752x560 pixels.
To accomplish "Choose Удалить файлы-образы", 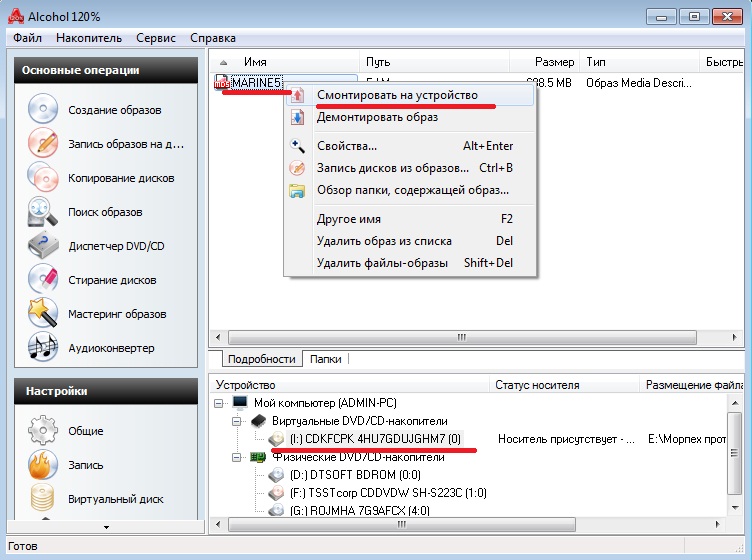I will 410,263.
